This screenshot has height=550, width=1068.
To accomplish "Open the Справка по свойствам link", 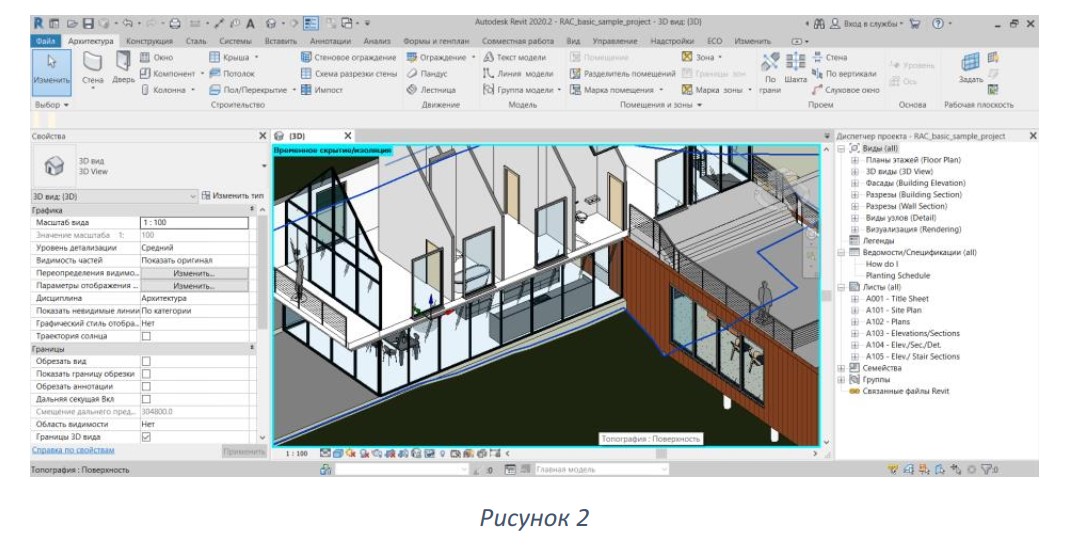I will tap(74, 450).
